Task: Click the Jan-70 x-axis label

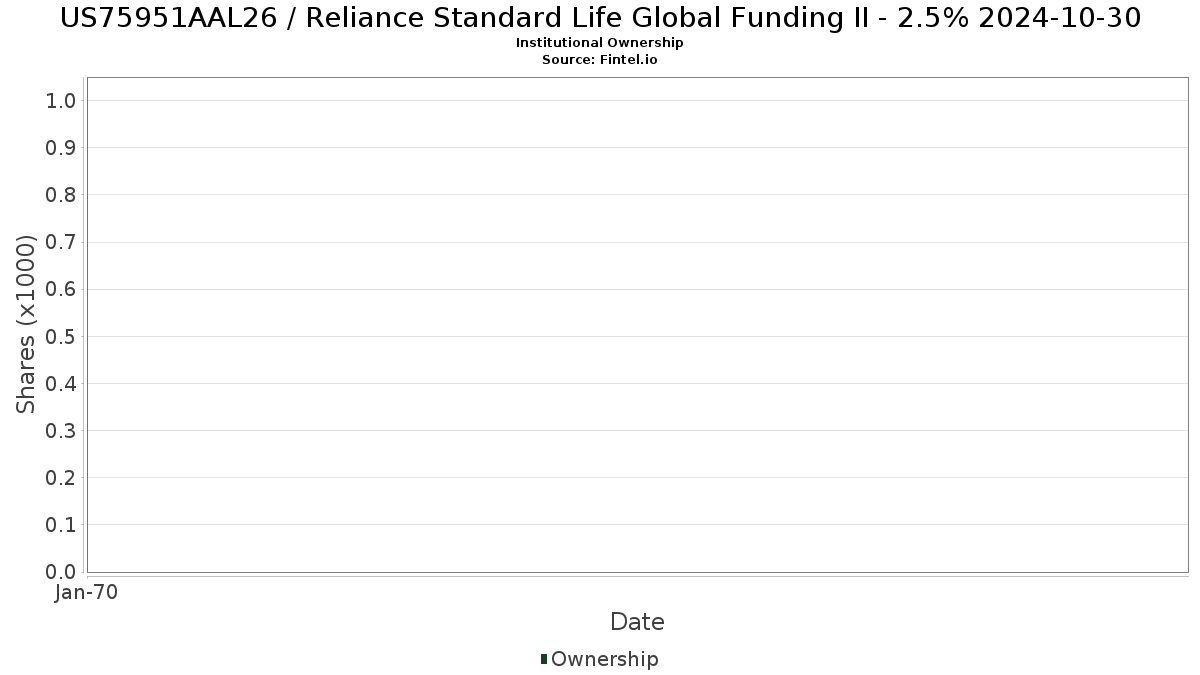Action: point(87,593)
